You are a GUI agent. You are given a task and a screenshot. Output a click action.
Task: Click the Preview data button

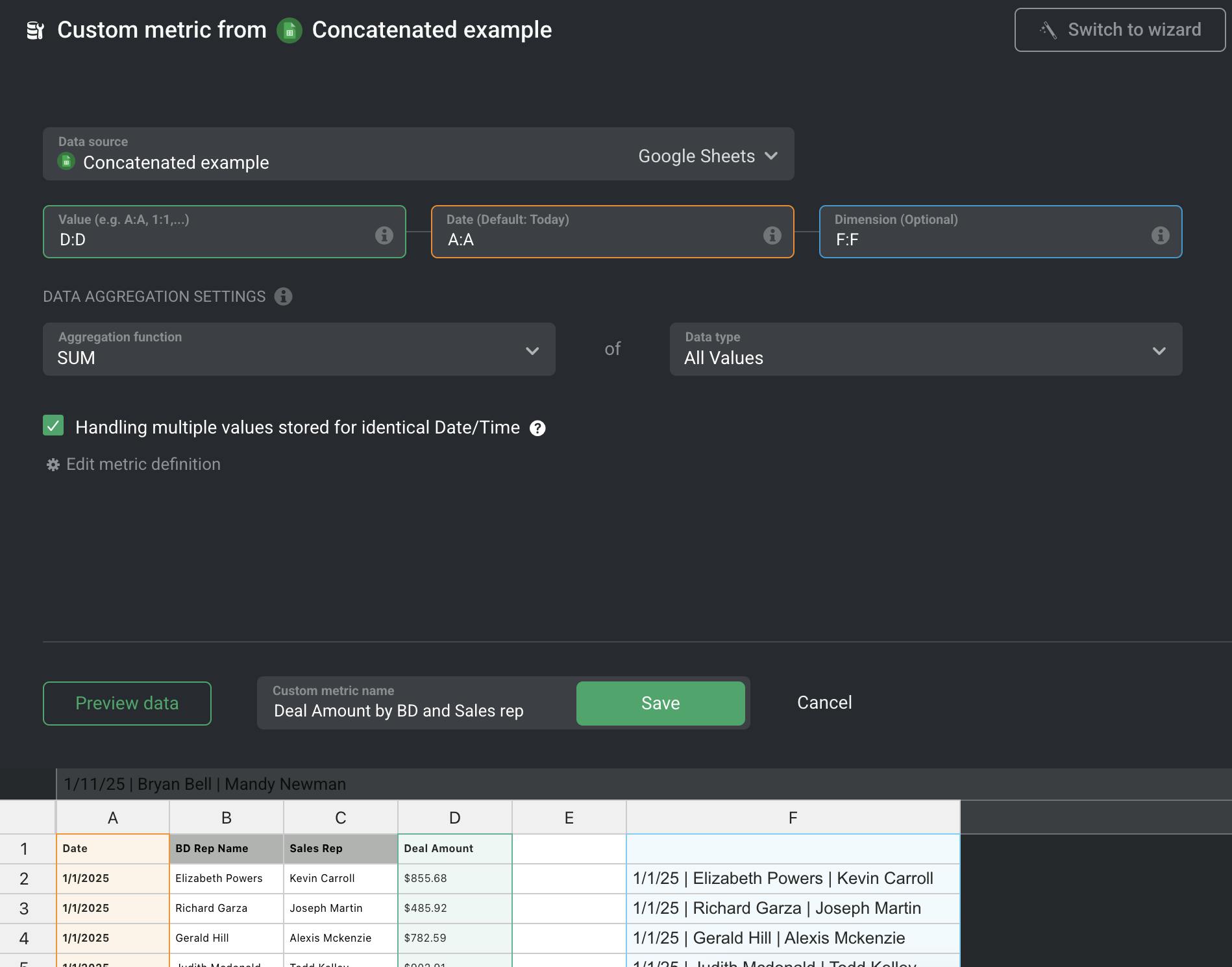127,704
